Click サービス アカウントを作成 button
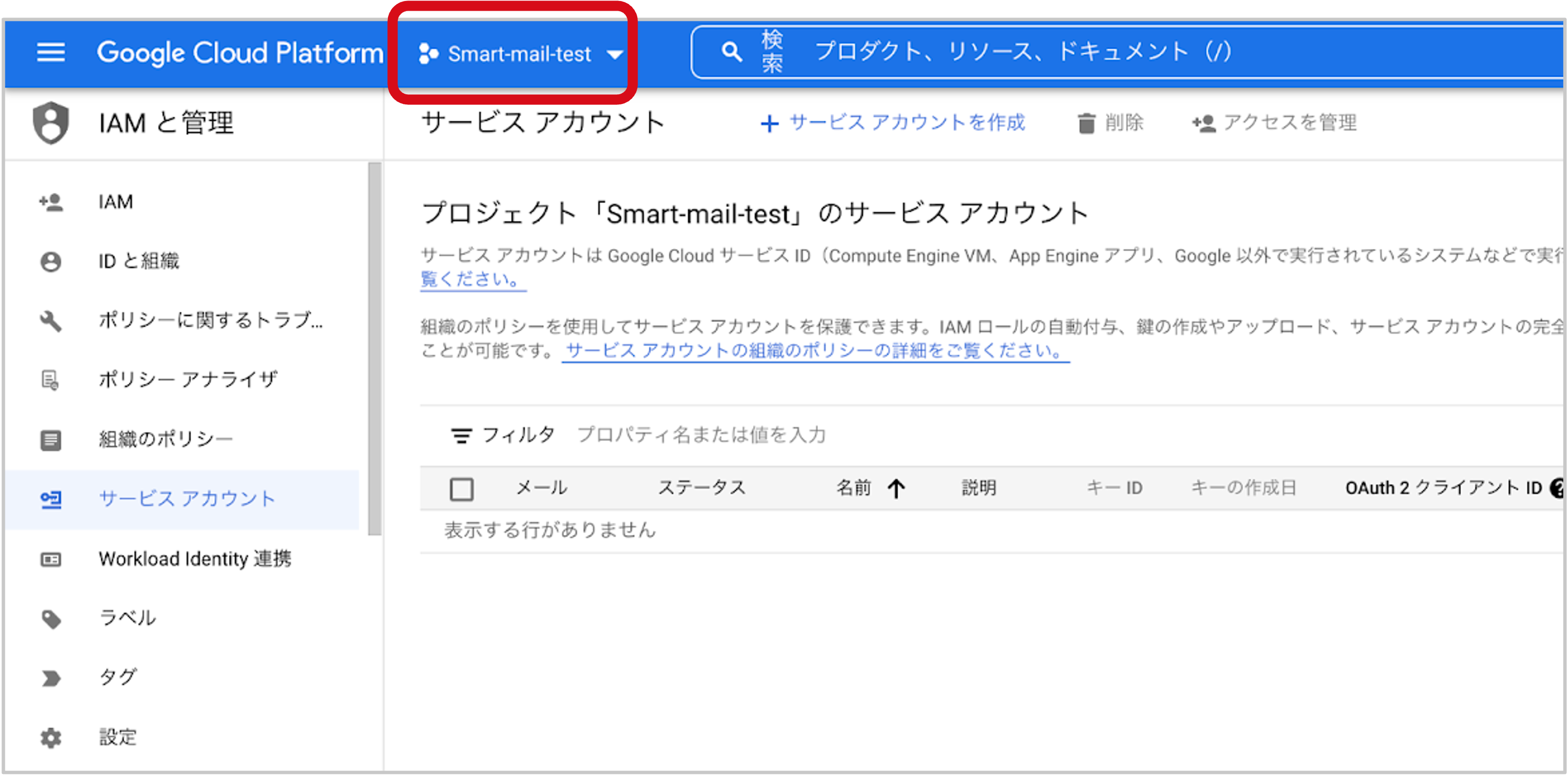 (x=893, y=123)
